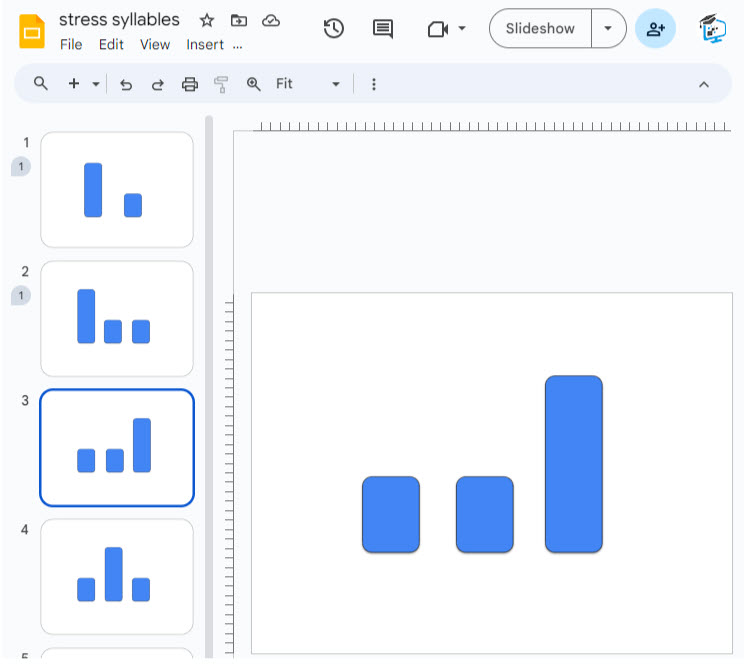Expand the Slideshow options arrow
The height and width of the screenshot is (664, 745).
pyautogui.click(x=608, y=29)
